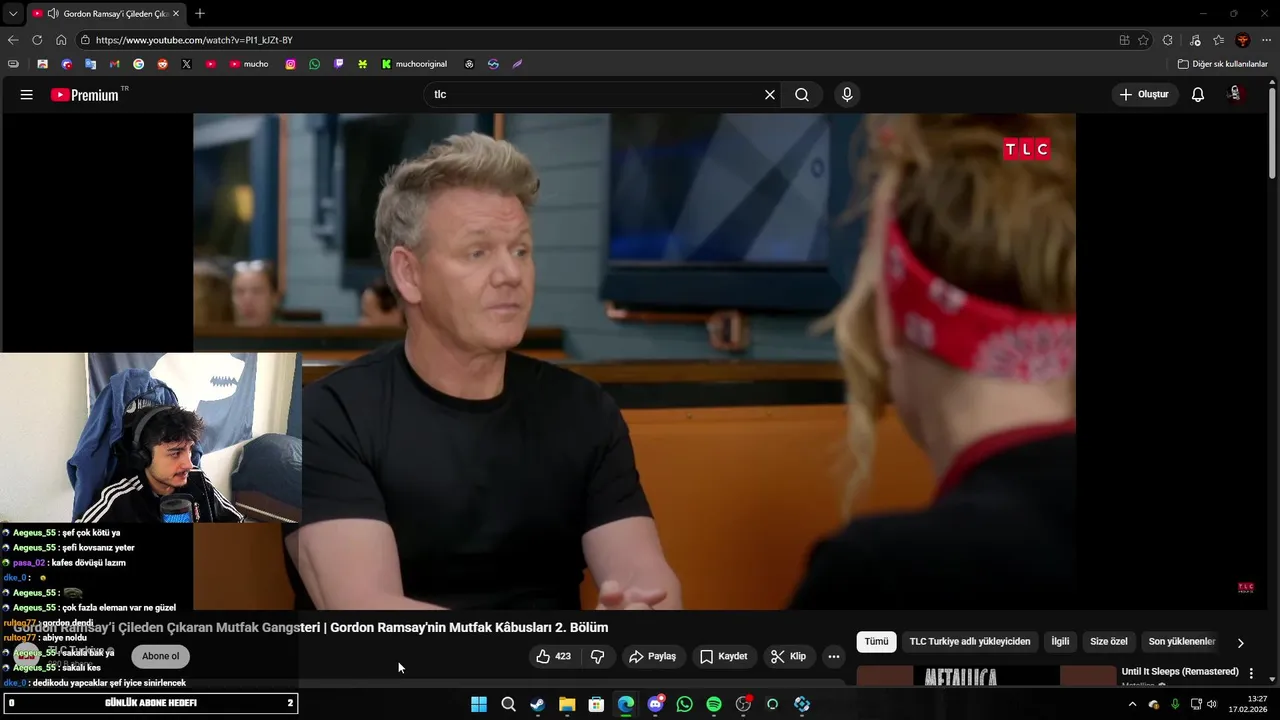Open the Reddit bookmark icon
This screenshot has height=720, width=1280.
click(x=163, y=64)
